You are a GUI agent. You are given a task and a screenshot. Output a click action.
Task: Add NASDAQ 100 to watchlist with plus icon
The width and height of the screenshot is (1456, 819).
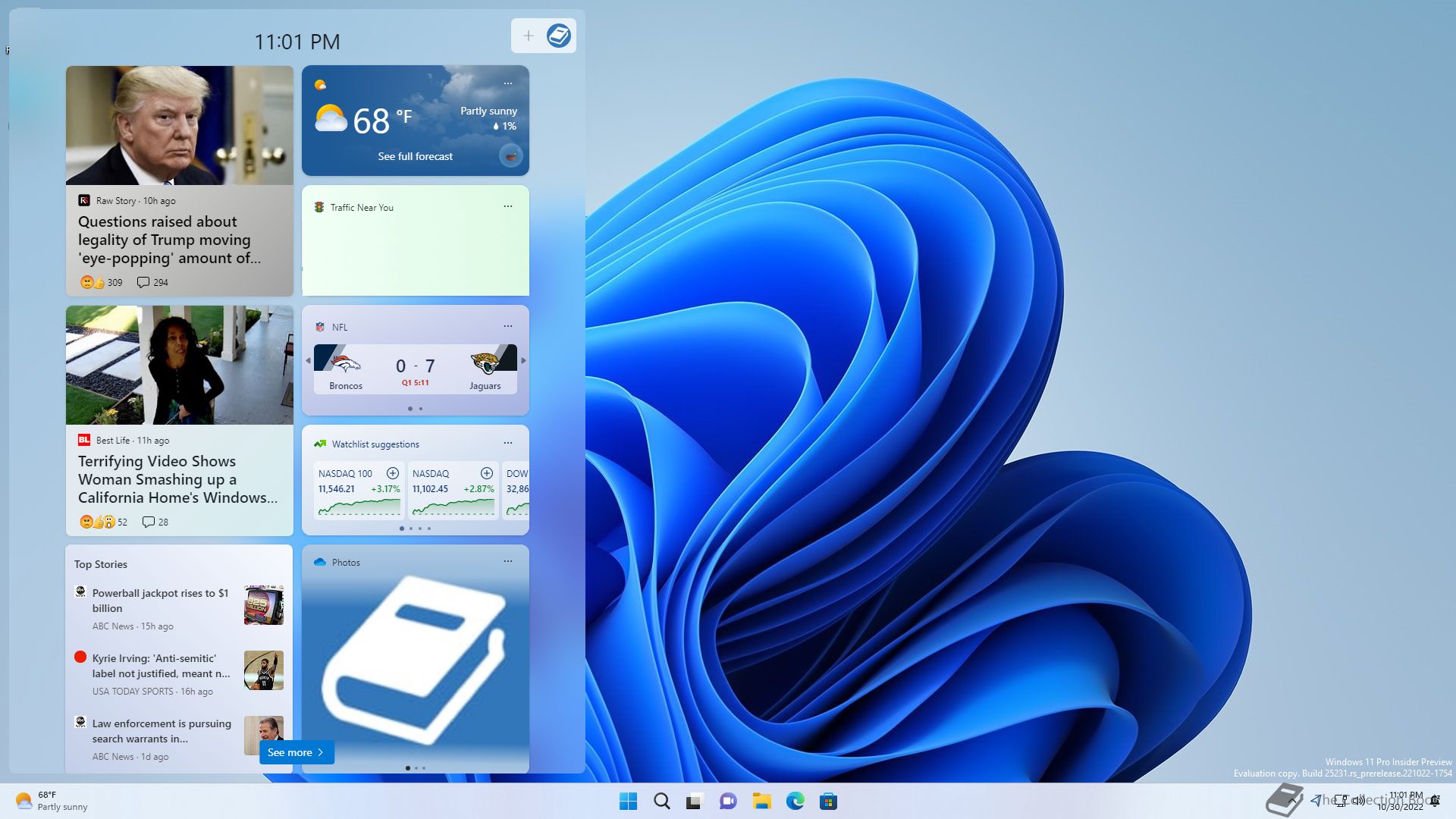coord(393,473)
